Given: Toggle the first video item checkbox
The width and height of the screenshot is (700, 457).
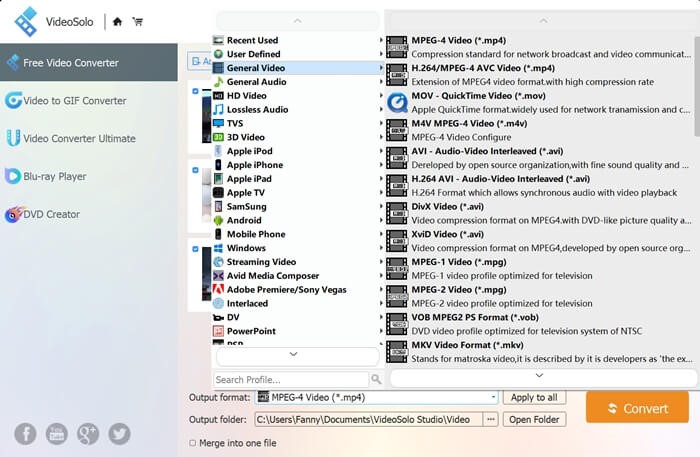Looking at the screenshot, I should (195, 91).
